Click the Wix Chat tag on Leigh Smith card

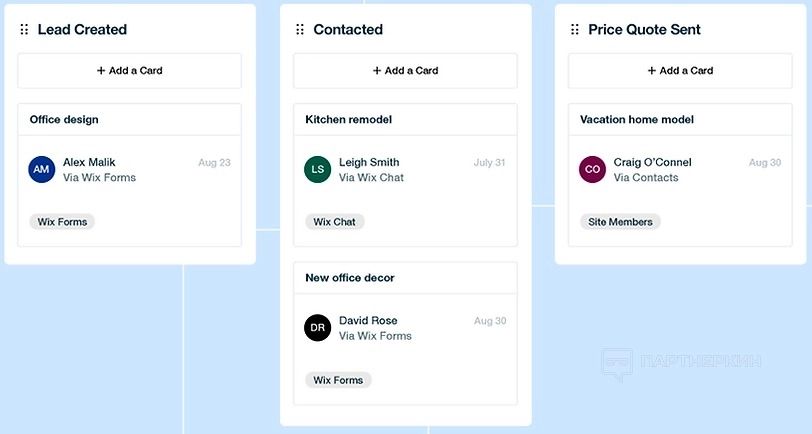coord(335,222)
